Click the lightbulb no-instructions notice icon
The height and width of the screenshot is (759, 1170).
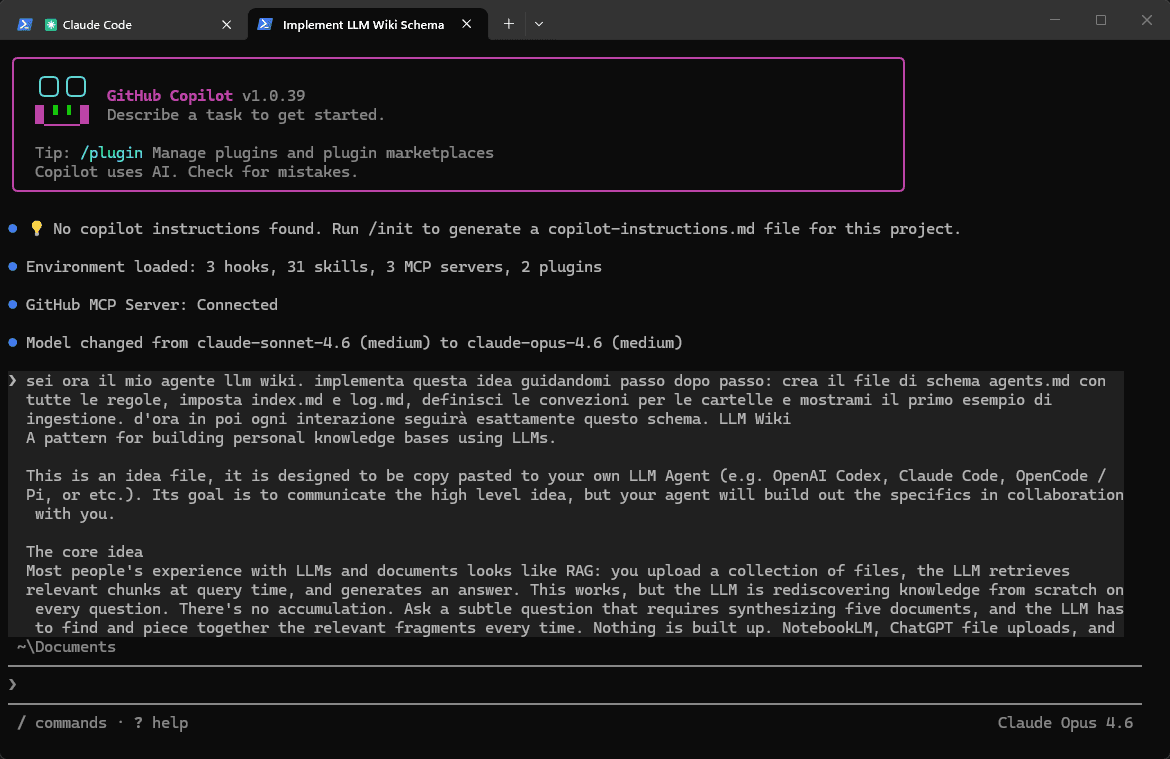tap(37, 228)
